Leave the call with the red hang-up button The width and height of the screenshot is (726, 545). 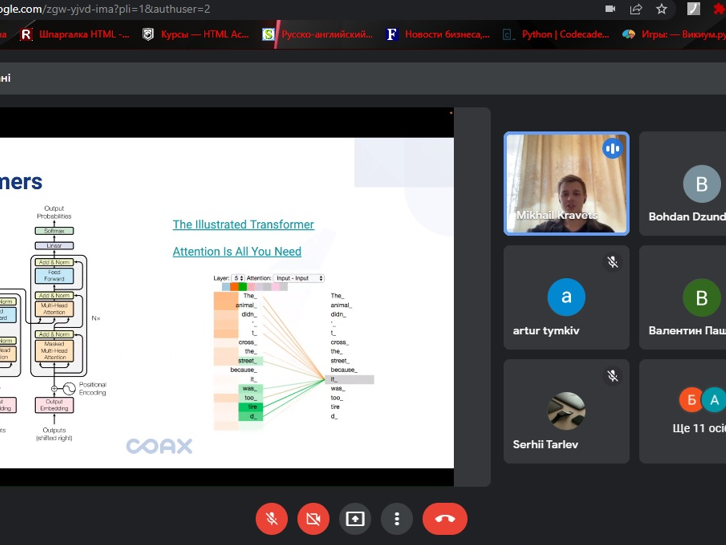coord(445,519)
